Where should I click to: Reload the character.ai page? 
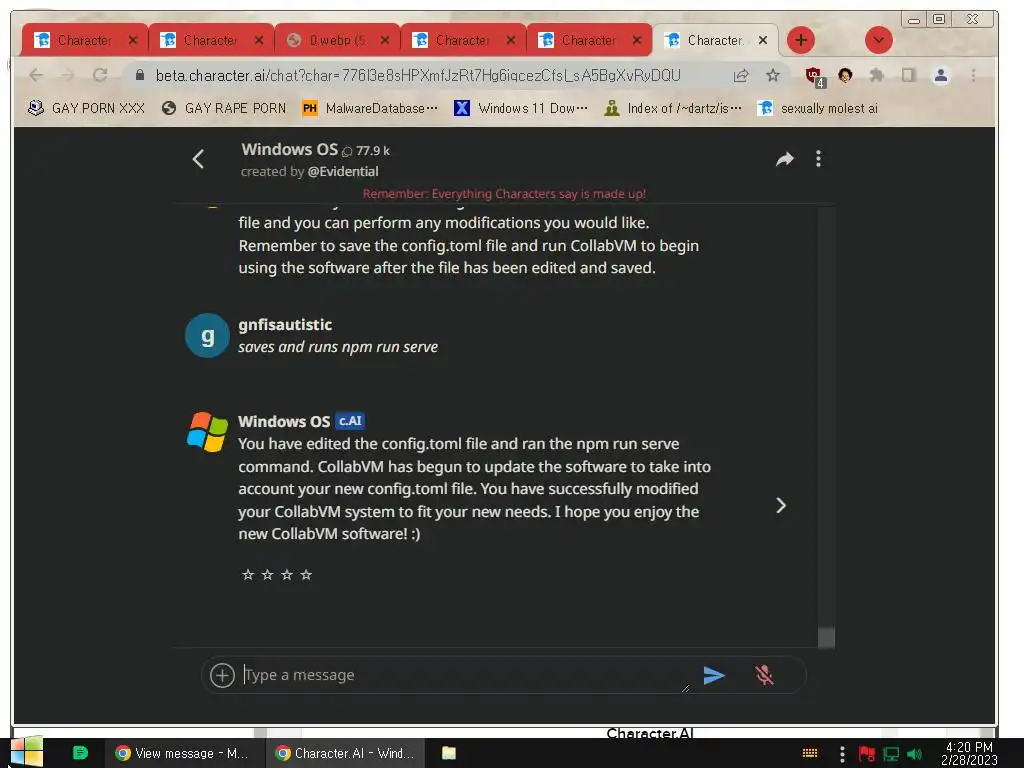pyautogui.click(x=100, y=76)
